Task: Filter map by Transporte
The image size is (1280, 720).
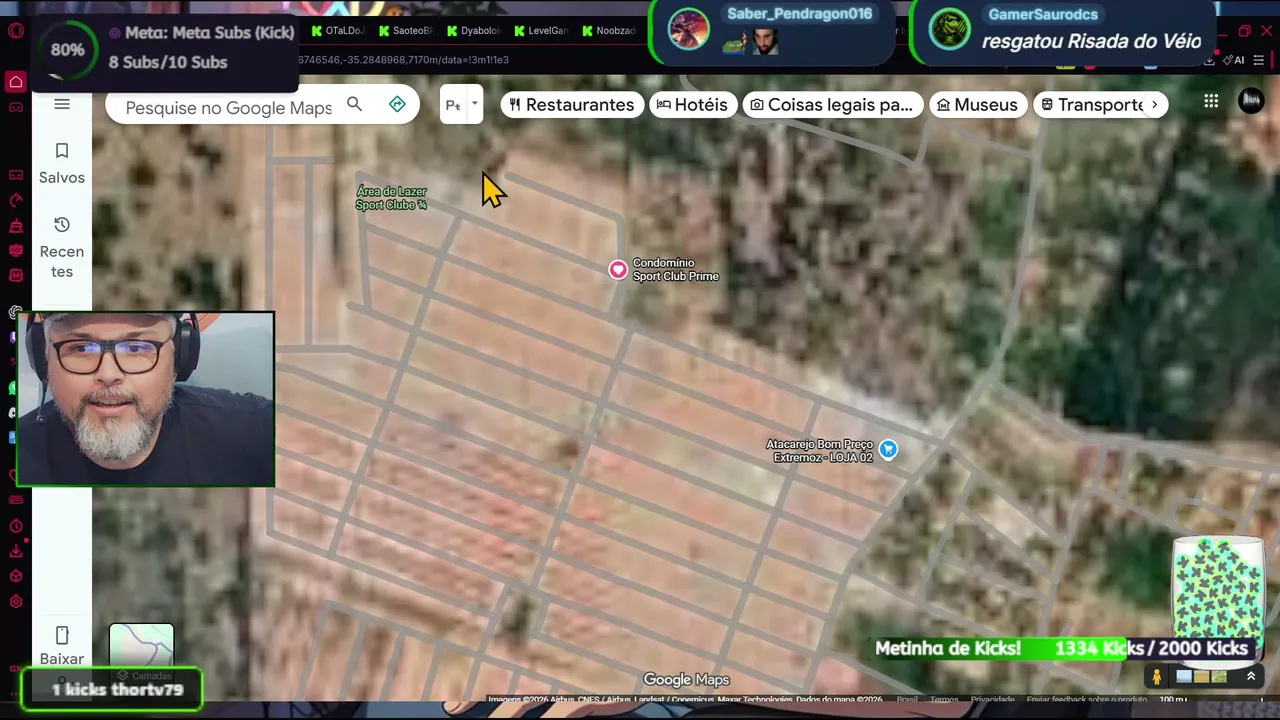Action: [x=1093, y=105]
